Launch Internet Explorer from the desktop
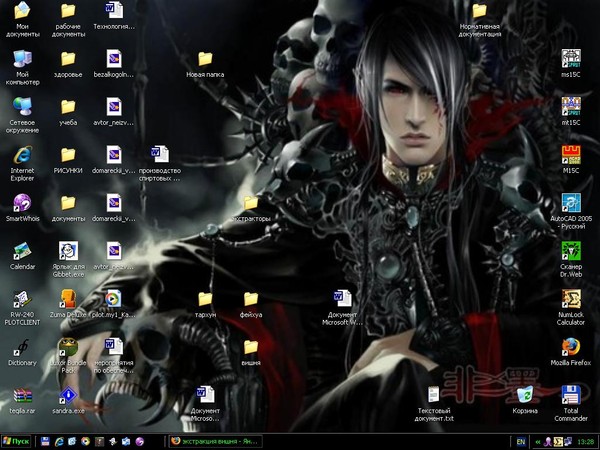Viewport: 600px width, 450px height. 22,163
